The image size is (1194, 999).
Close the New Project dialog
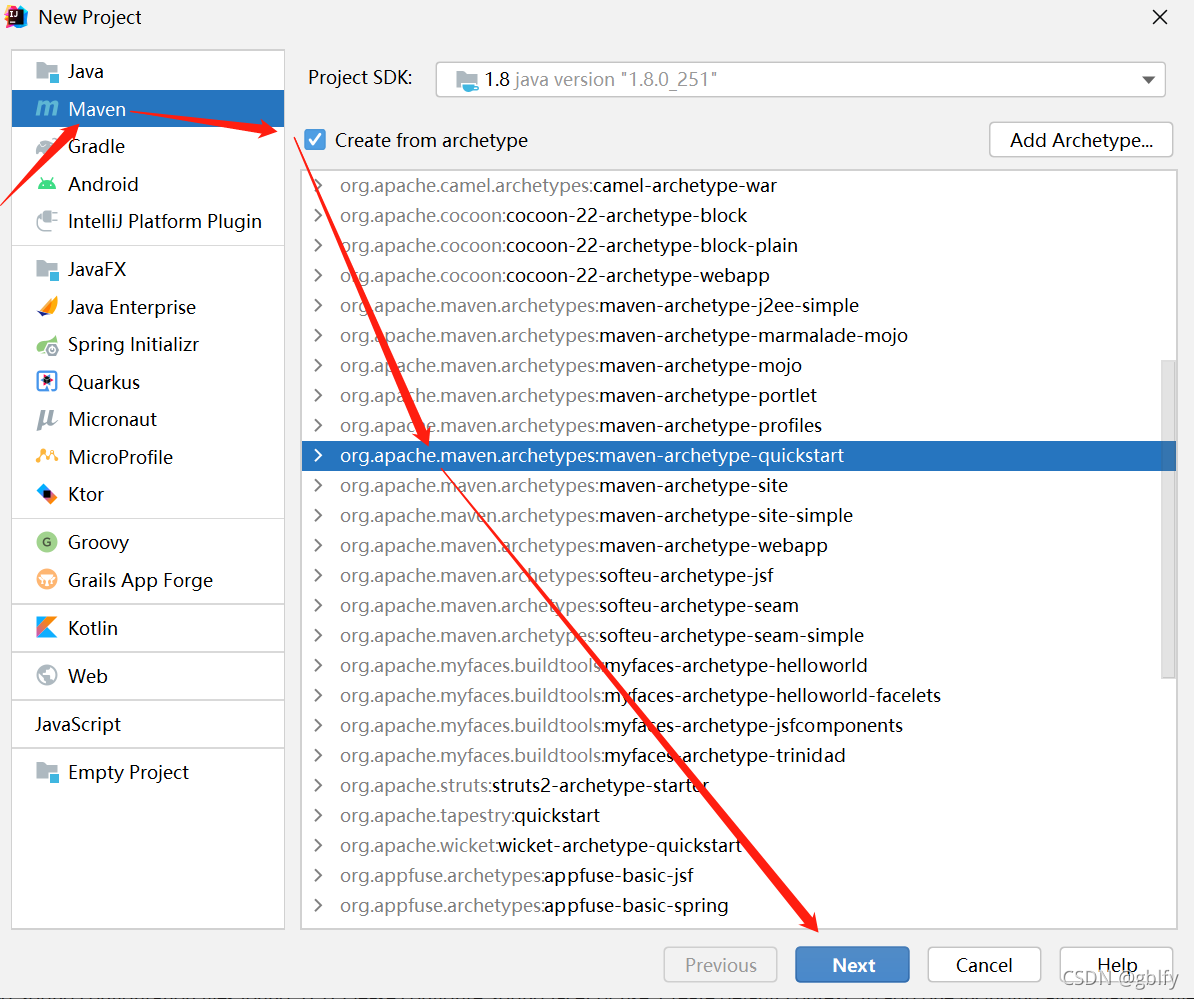coord(1160,17)
